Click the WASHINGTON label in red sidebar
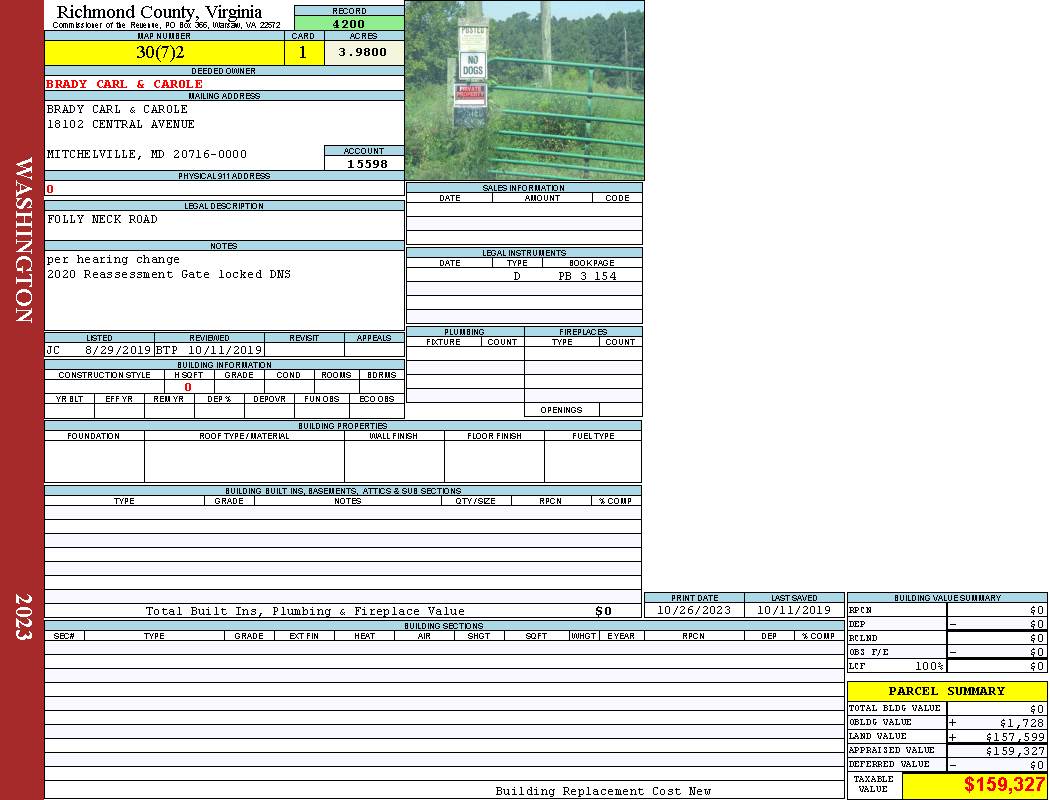Screen dimensions: 1050x800 click(x=23, y=240)
